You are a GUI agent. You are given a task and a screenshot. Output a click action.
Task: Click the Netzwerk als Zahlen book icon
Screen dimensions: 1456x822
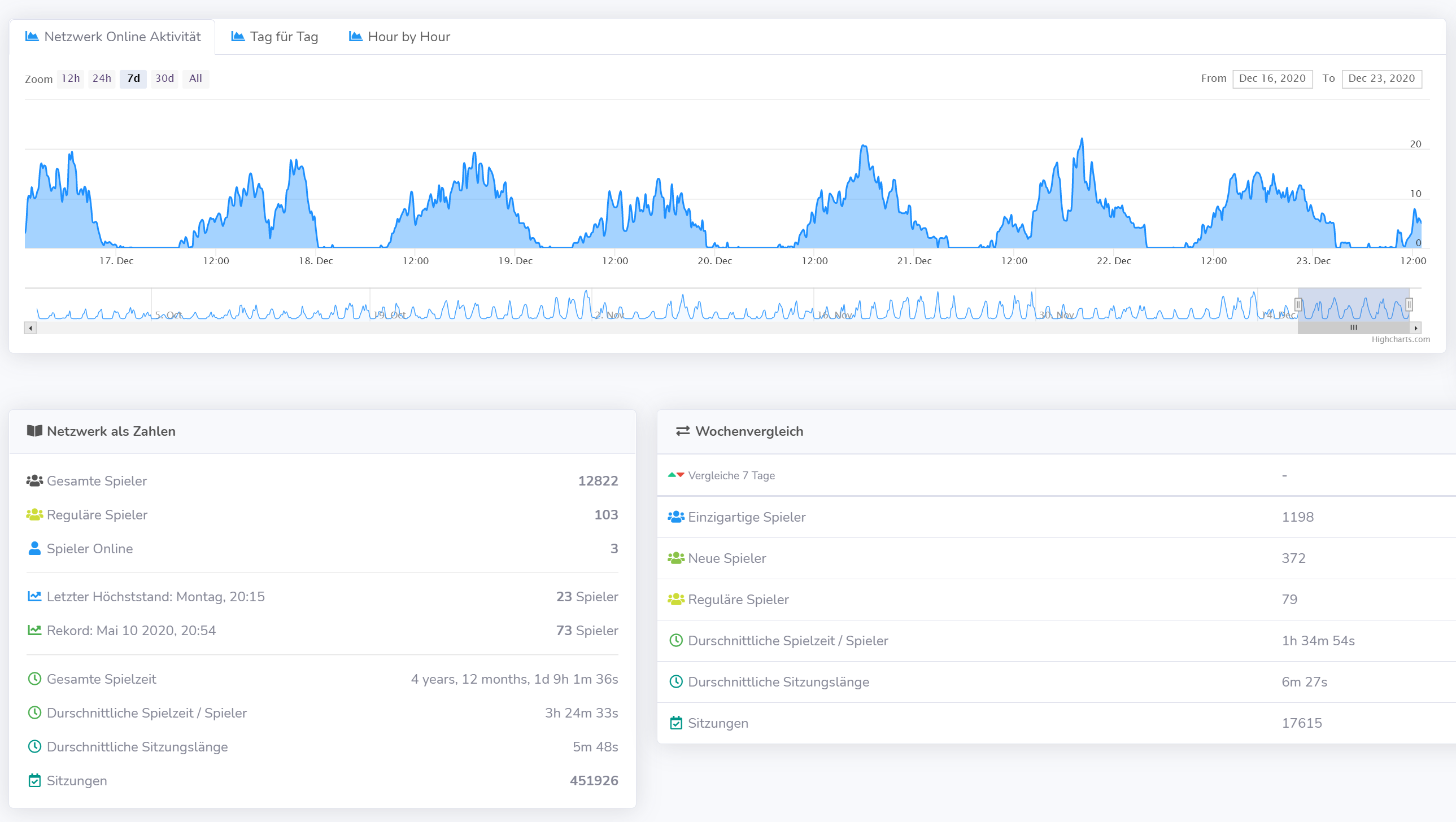[34, 431]
